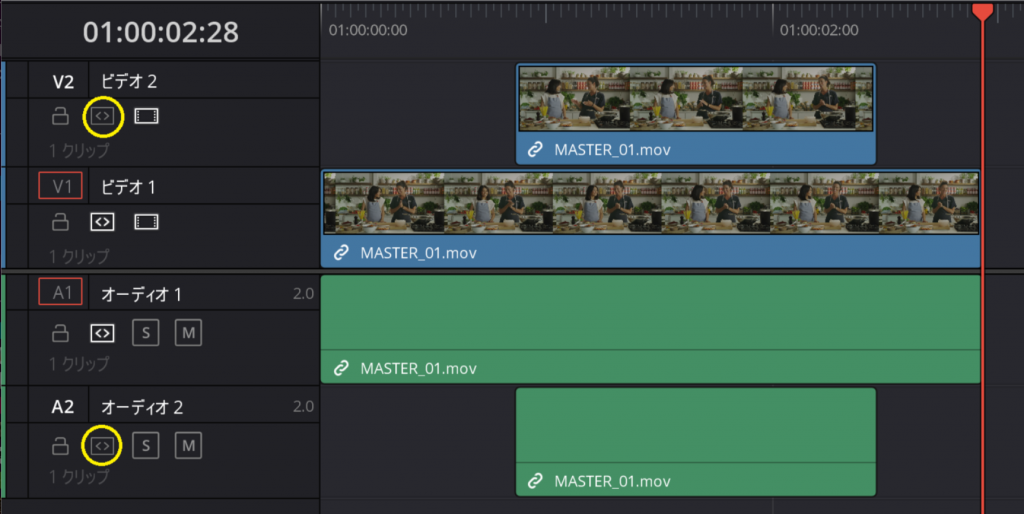Lock the A2 audio track

pyautogui.click(x=60, y=445)
